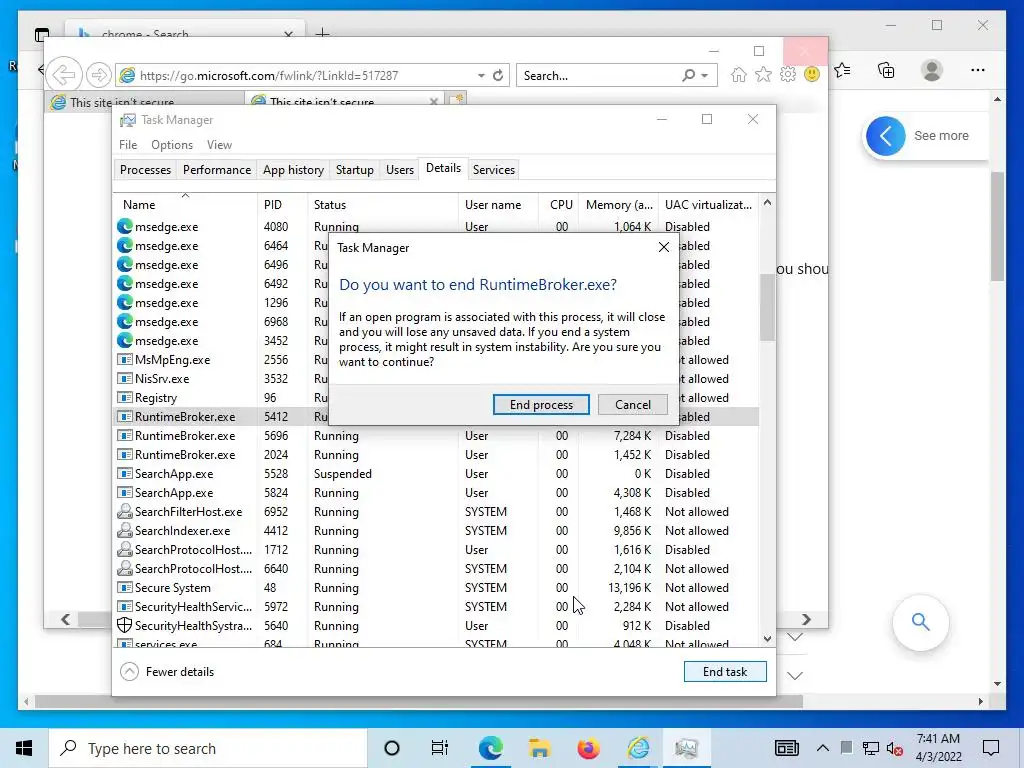Close second This site isn't secure tab
Image resolution: width=1024 pixels, height=768 pixels.
pos(434,102)
